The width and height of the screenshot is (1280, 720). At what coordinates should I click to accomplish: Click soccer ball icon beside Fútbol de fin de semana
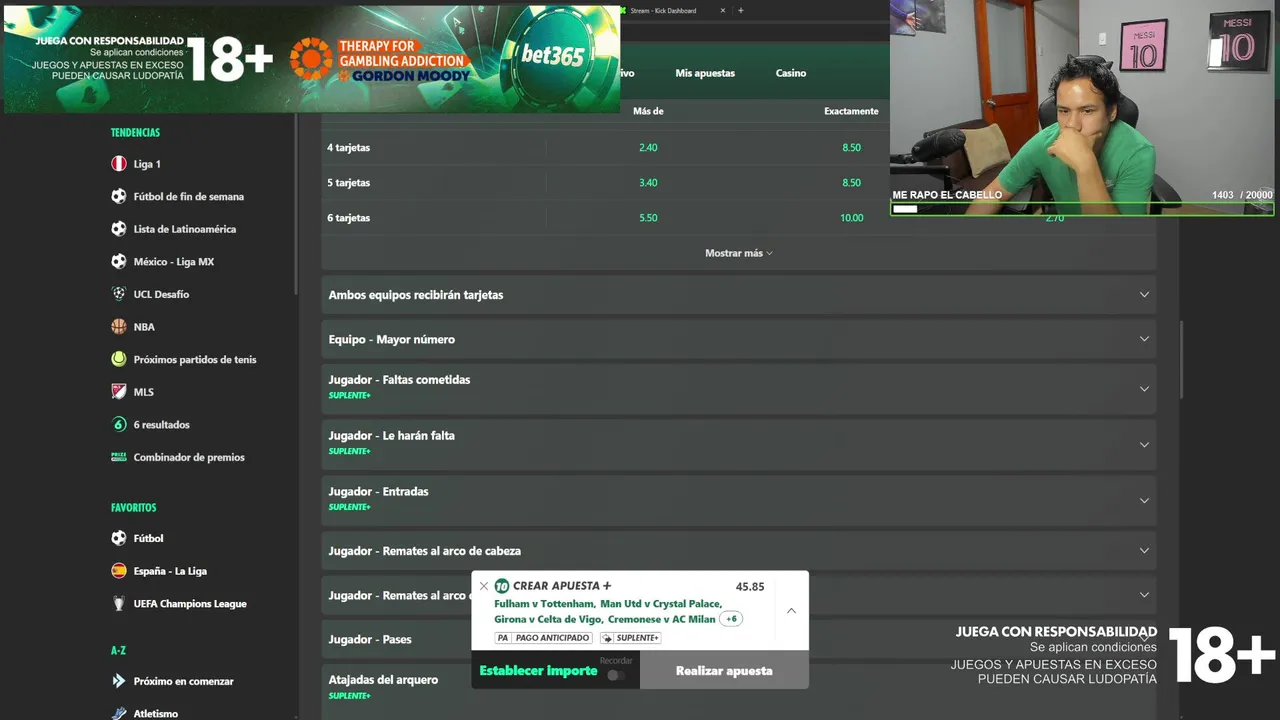pos(119,196)
